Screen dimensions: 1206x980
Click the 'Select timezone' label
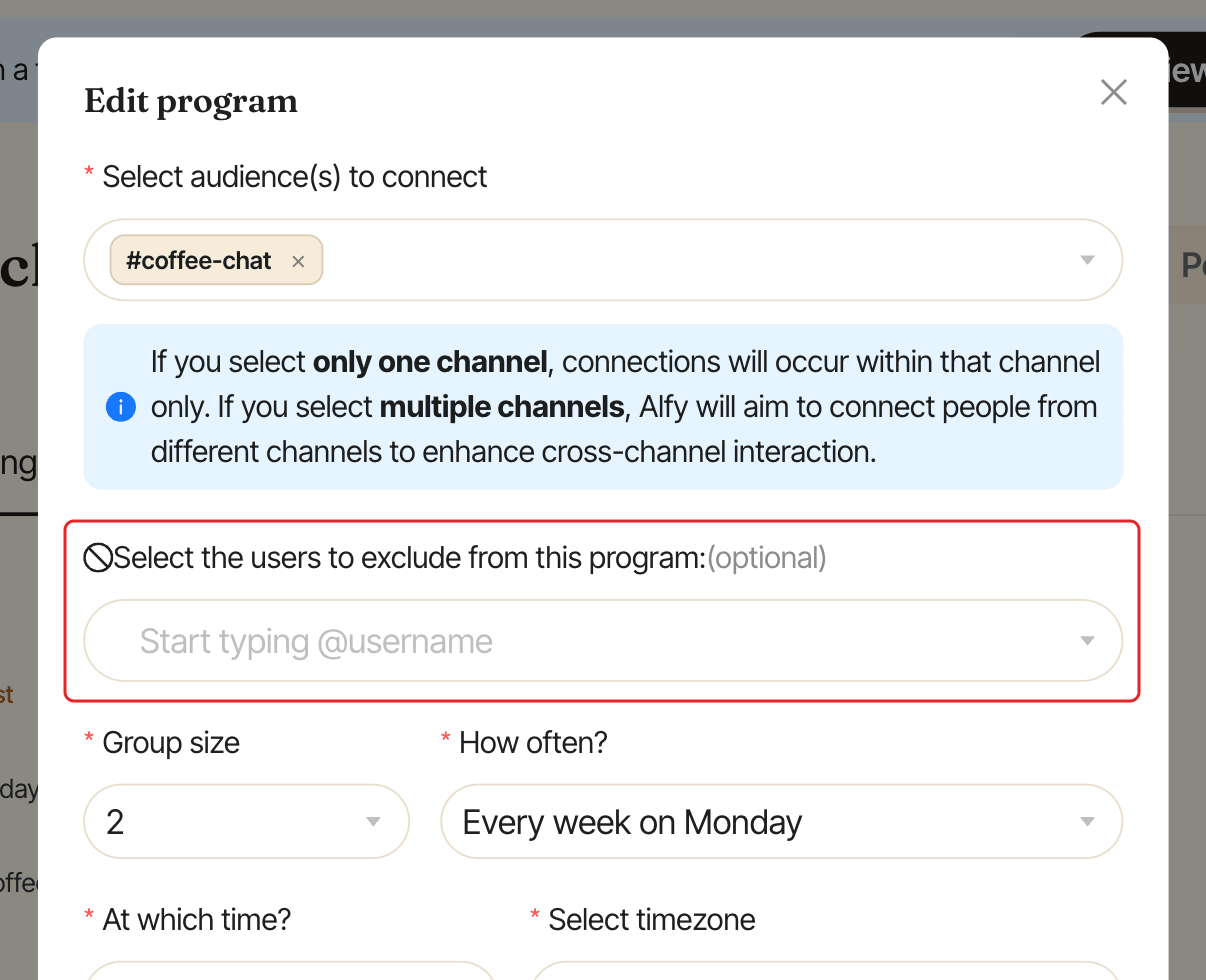click(652, 919)
